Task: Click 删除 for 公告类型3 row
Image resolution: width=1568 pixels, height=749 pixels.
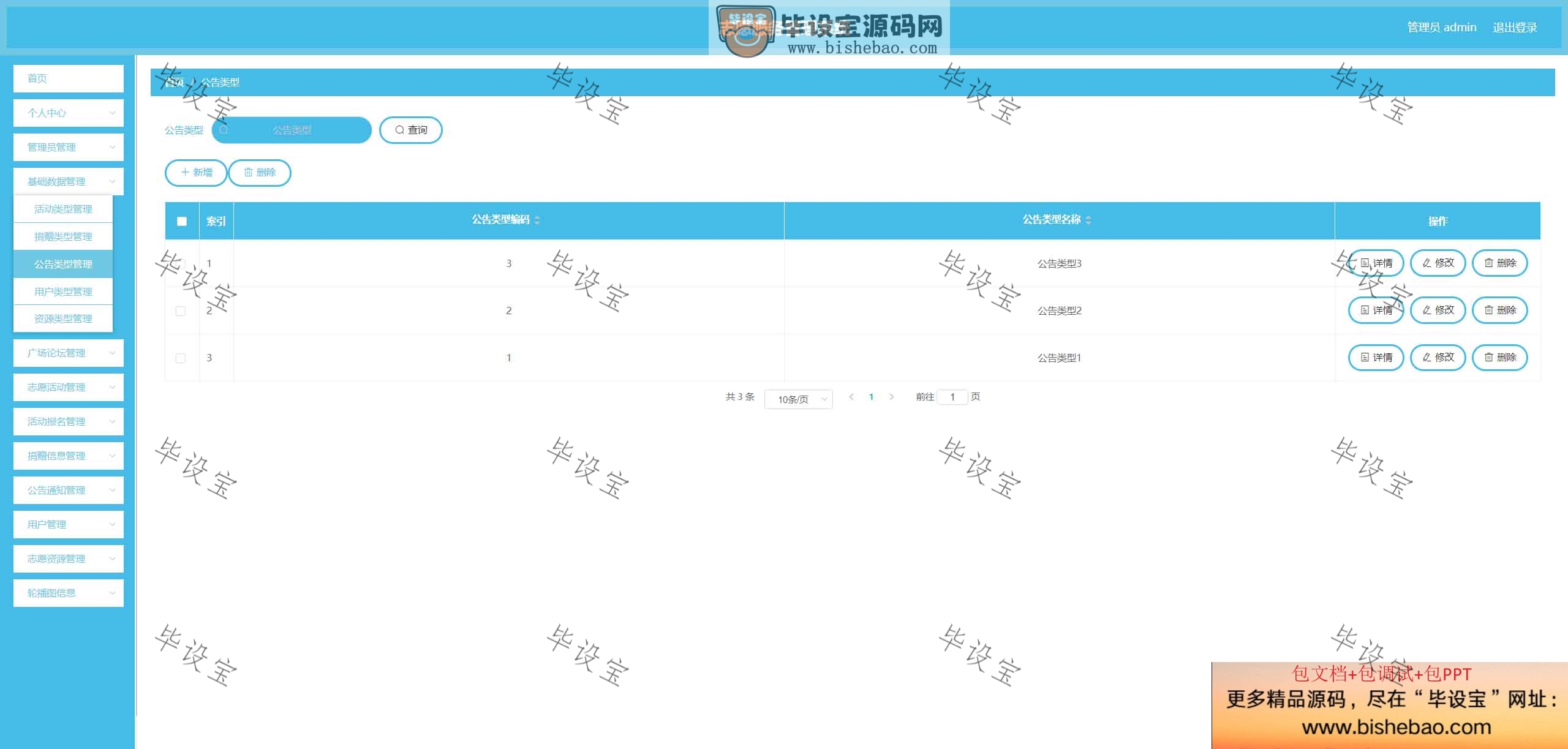Action: pyautogui.click(x=1499, y=263)
